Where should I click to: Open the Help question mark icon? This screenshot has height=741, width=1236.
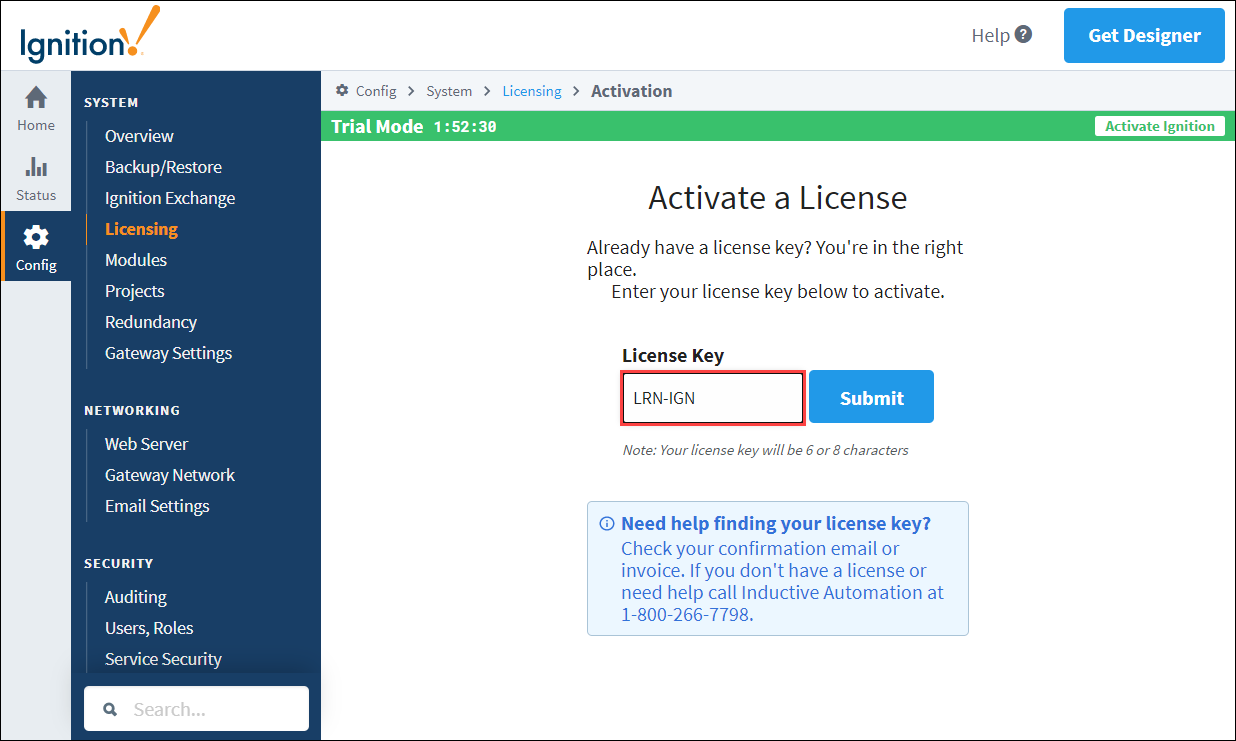pyautogui.click(x=1023, y=34)
